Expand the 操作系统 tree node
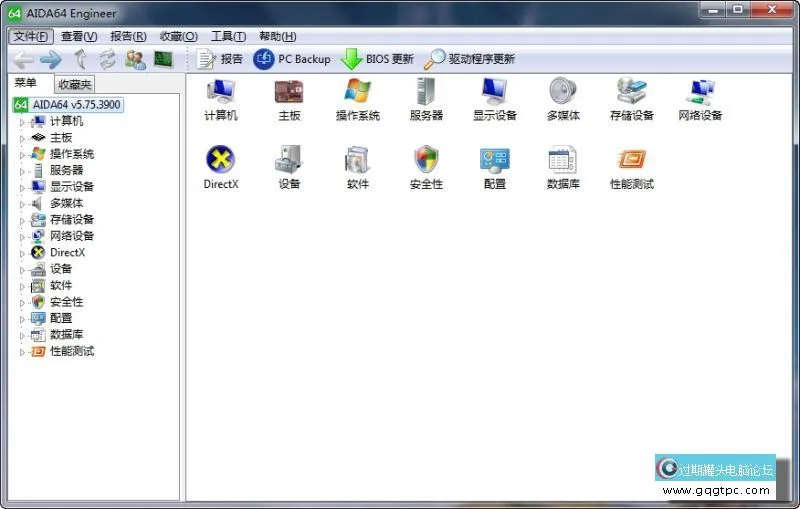This screenshot has width=800, height=509. point(22,155)
